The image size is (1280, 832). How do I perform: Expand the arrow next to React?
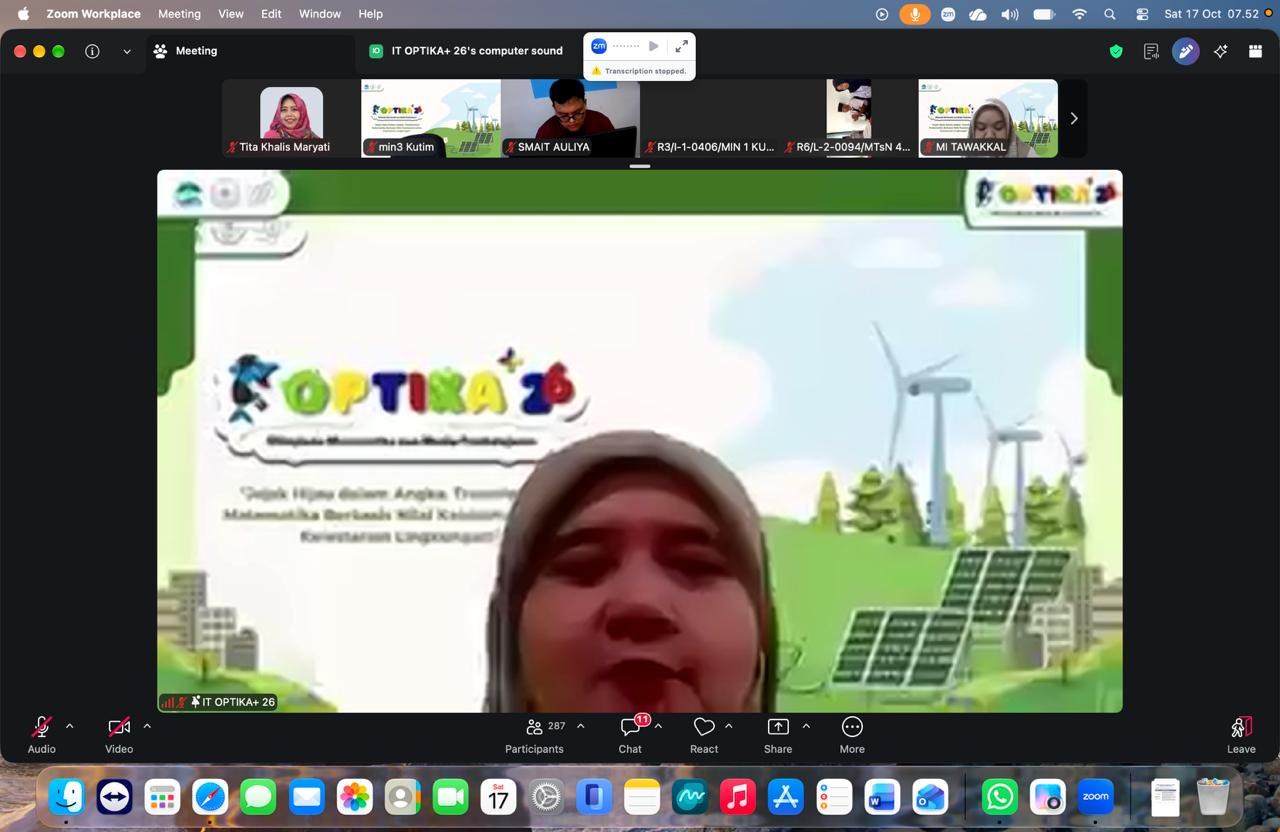[x=728, y=726]
